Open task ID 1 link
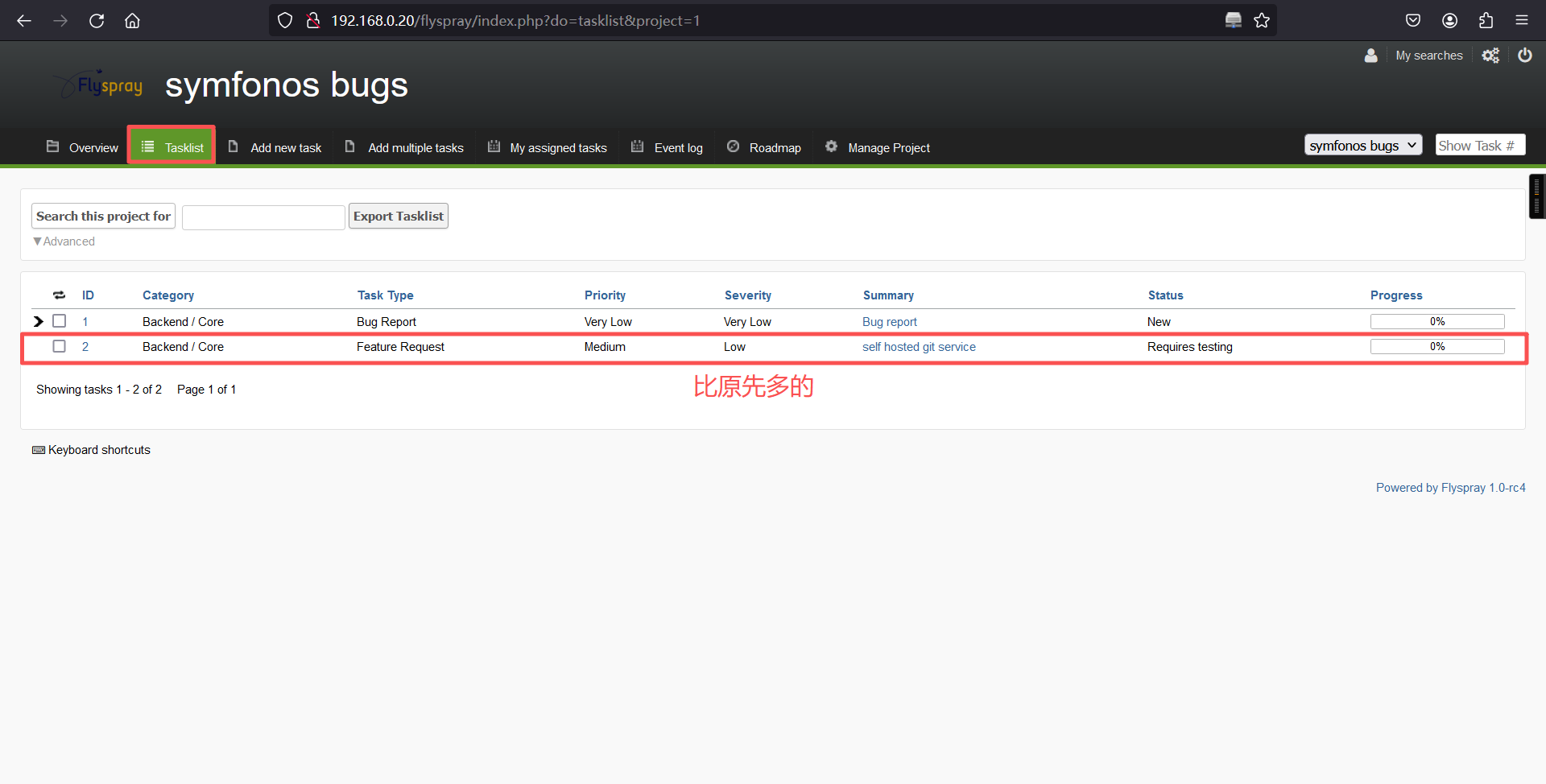 [85, 321]
